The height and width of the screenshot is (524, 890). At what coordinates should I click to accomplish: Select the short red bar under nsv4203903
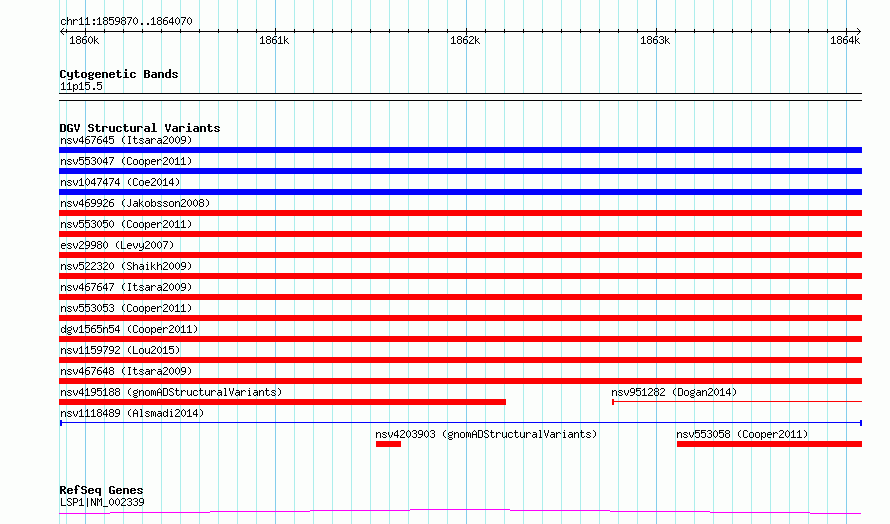[388, 444]
